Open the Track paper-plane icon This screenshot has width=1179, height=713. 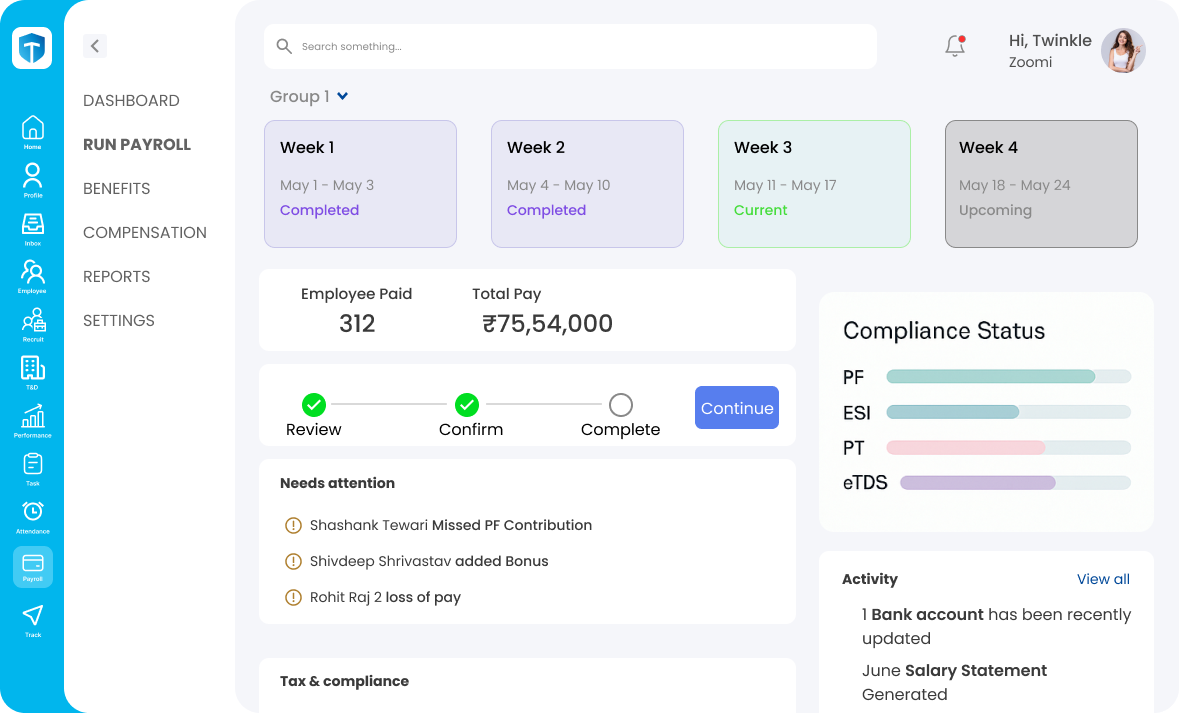tap(32, 615)
